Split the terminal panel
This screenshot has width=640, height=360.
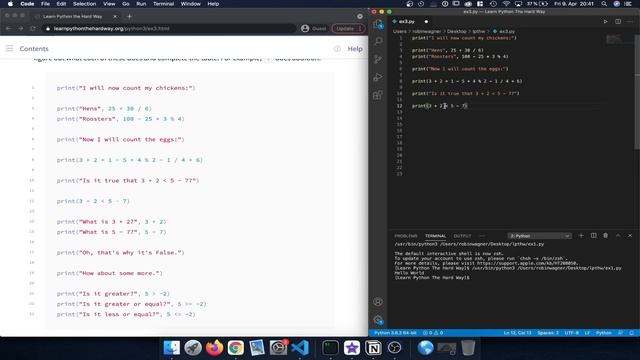coord(593,236)
